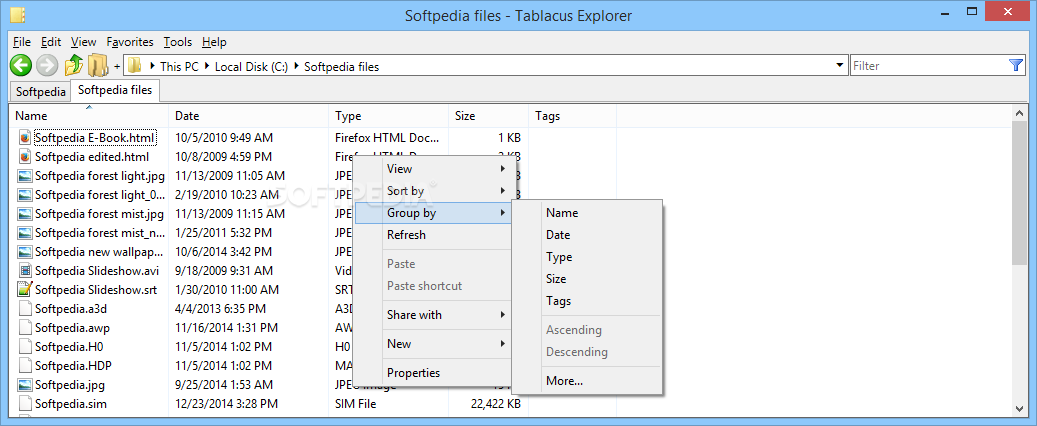The height and width of the screenshot is (426, 1037).
Task: Click notepad icon of Softpedia Slideshow.srt
Action: 25,289
